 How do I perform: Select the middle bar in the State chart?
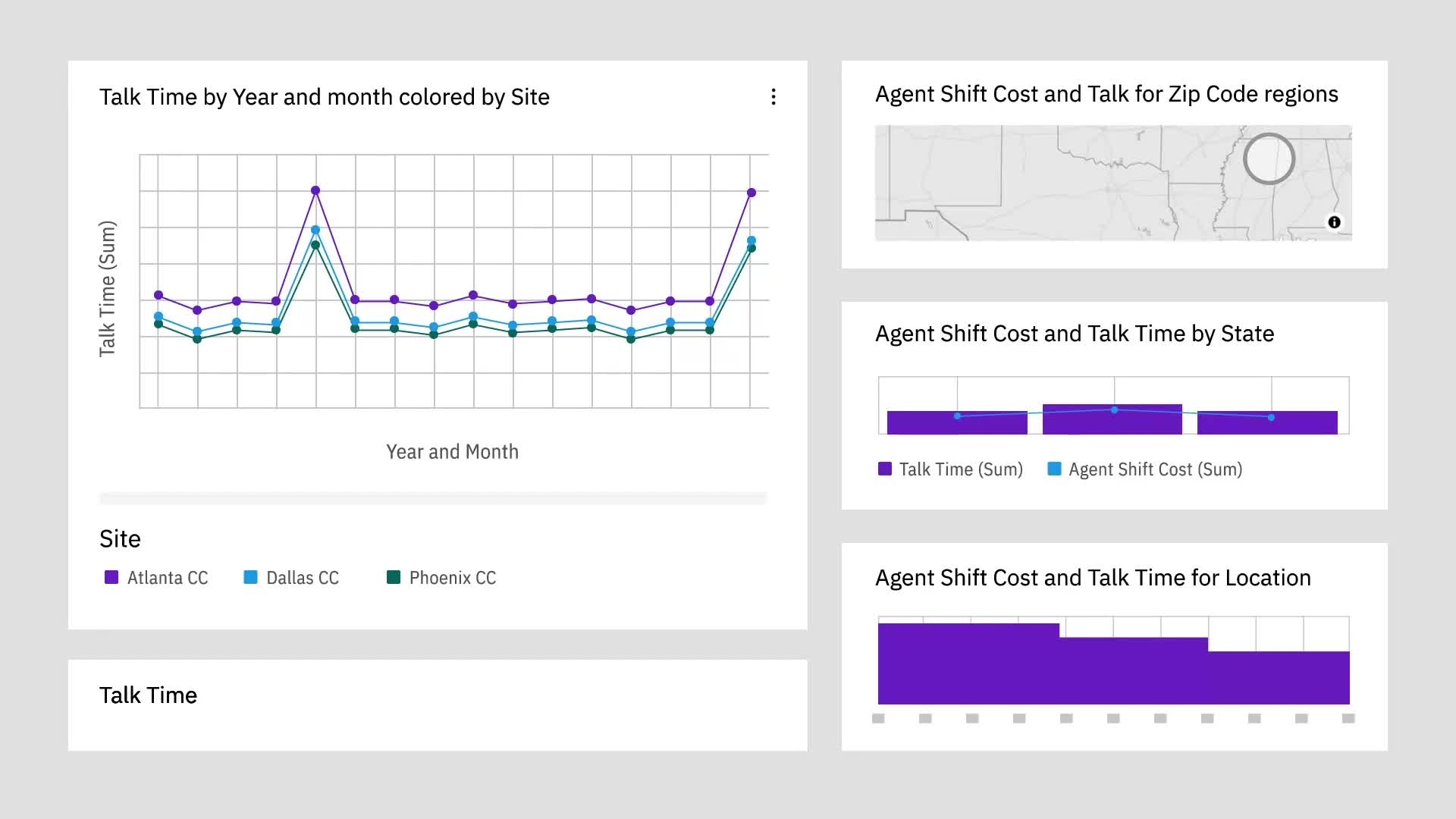pyautogui.click(x=1112, y=419)
